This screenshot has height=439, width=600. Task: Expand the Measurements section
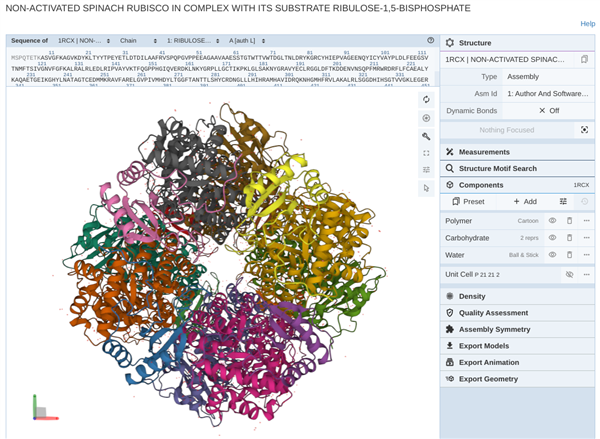[x=517, y=152]
